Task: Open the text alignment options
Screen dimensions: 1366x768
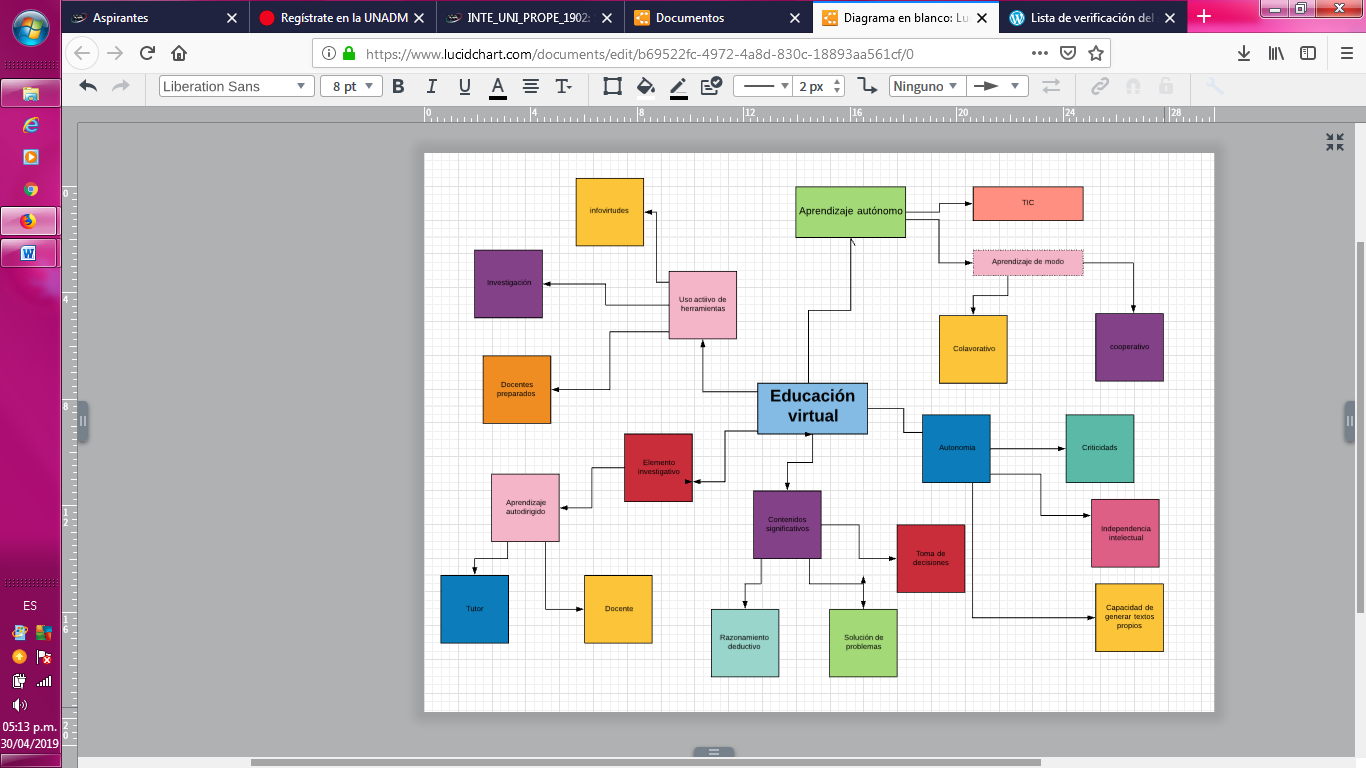Action: [531, 86]
